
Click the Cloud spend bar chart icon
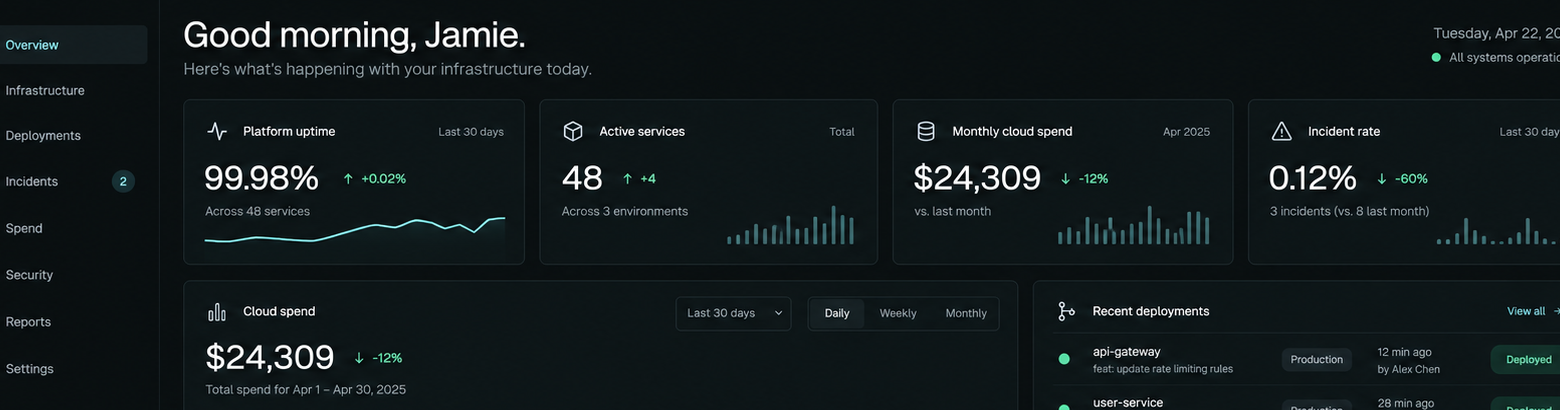click(x=217, y=312)
